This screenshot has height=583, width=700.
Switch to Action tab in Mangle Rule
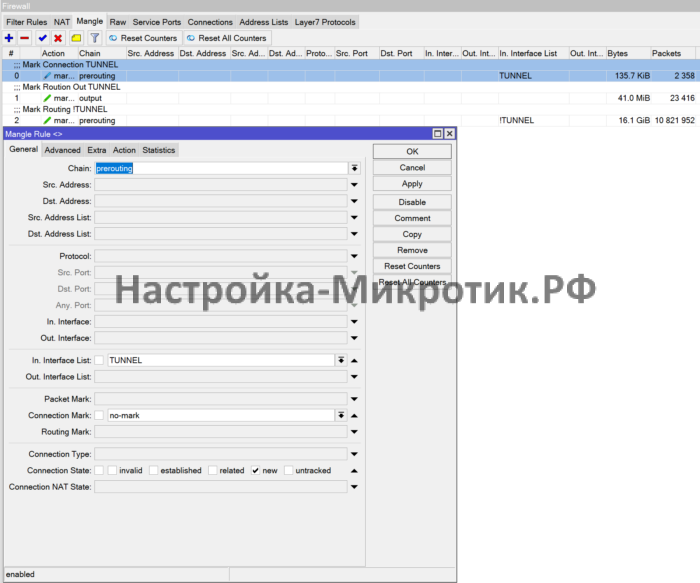(124, 150)
